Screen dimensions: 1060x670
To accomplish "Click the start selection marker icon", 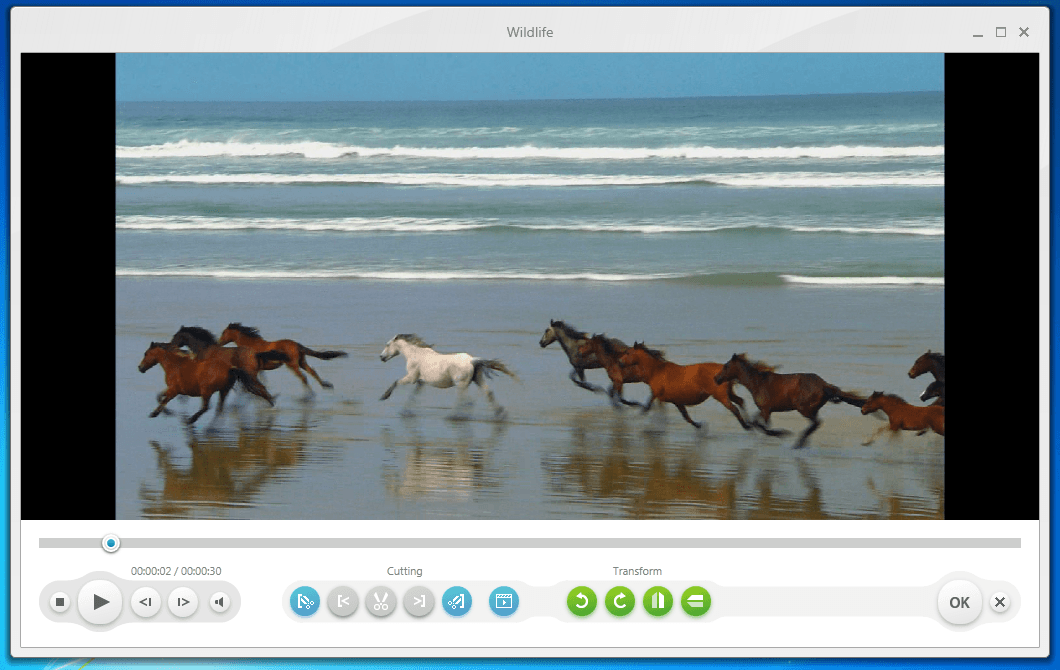I will point(305,601).
